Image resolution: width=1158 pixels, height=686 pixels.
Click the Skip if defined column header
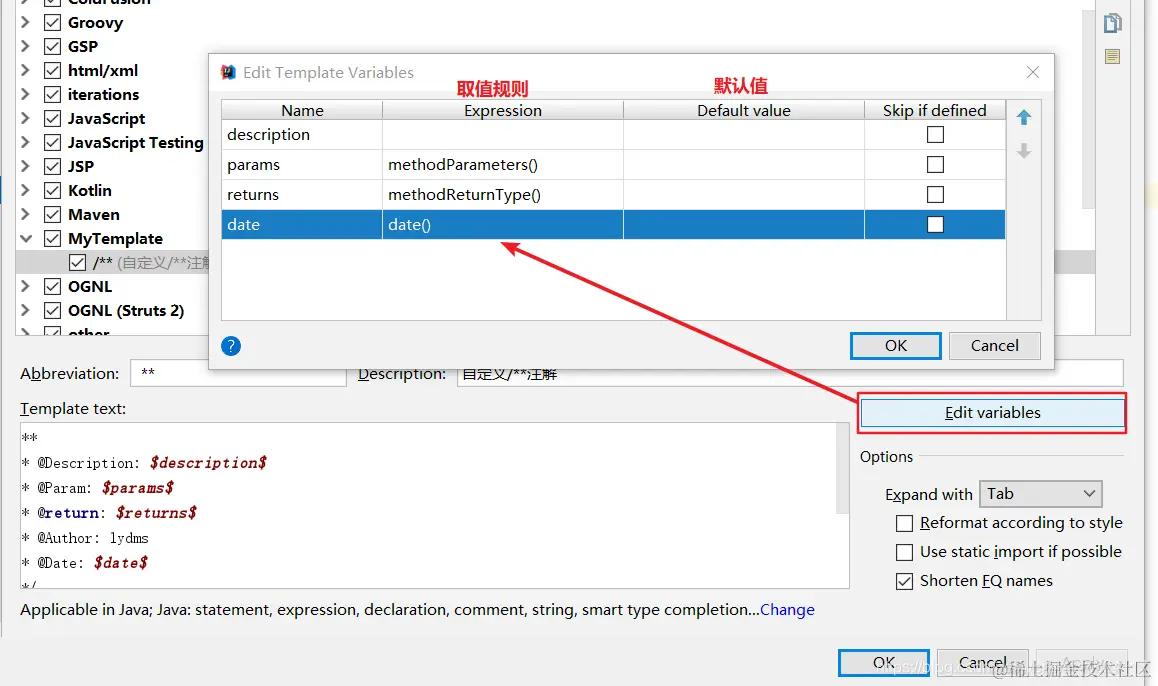pos(935,110)
